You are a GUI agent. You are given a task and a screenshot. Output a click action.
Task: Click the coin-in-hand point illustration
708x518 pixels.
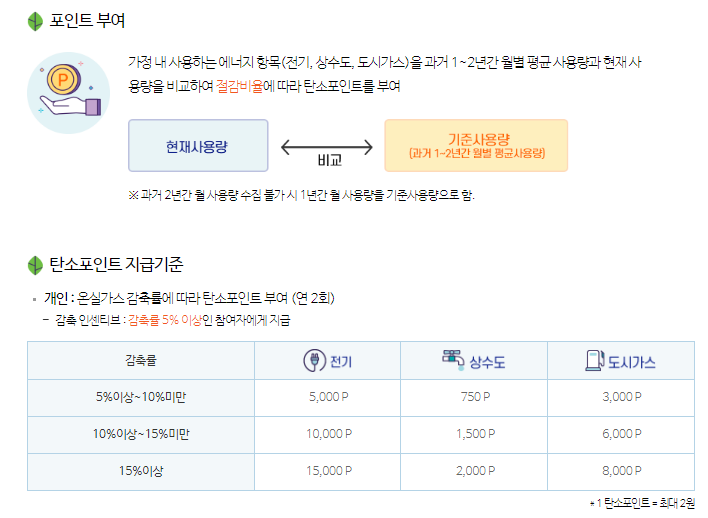point(69,93)
